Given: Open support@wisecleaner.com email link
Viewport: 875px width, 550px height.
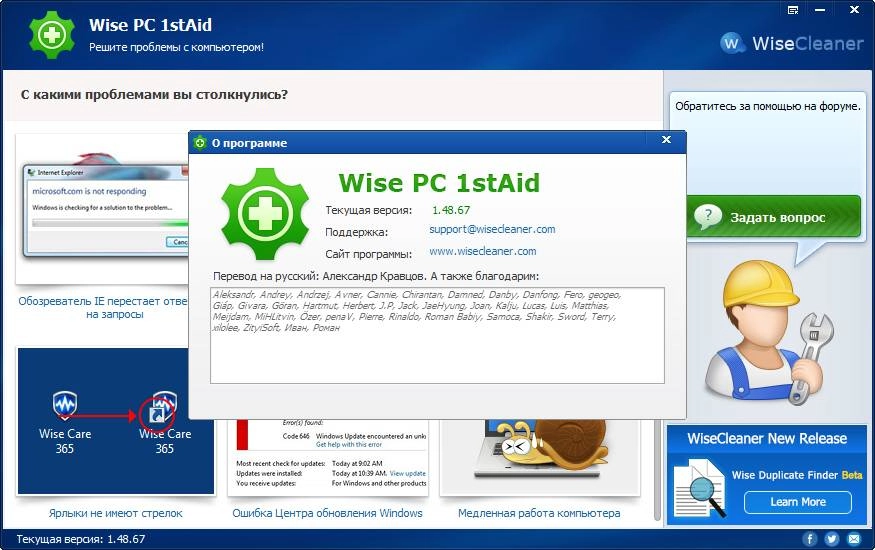Looking at the screenshot, I should (x=492, y=229).
